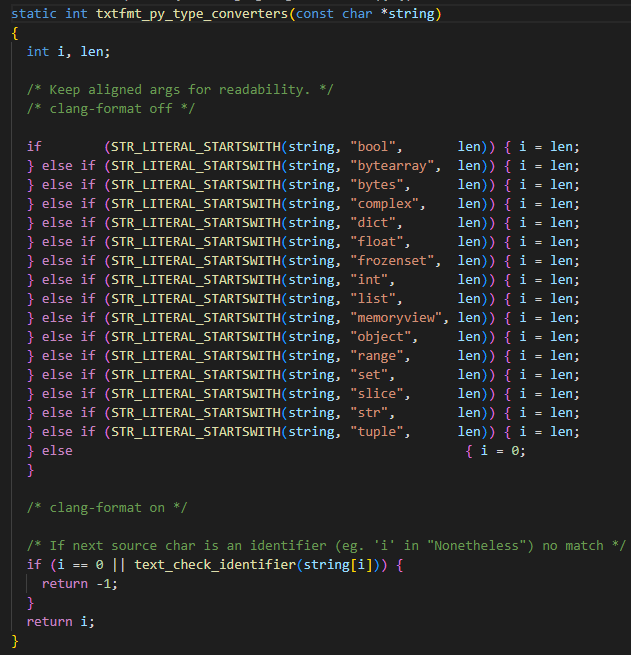Click the "float" string literal
Image resolution: width=631 pixels, height=655 pixels.
pyautogui.click(x=377, y=242)
